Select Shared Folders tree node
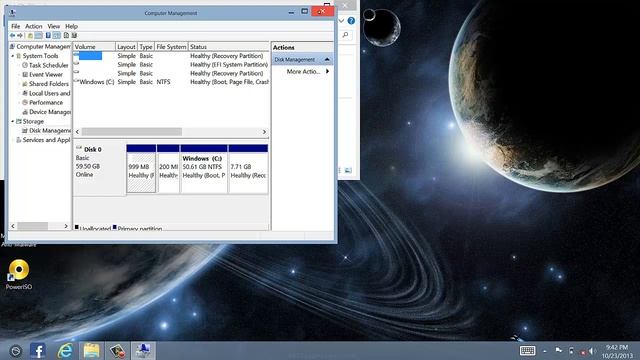640x360 pixels. click(x=49, y=84)
